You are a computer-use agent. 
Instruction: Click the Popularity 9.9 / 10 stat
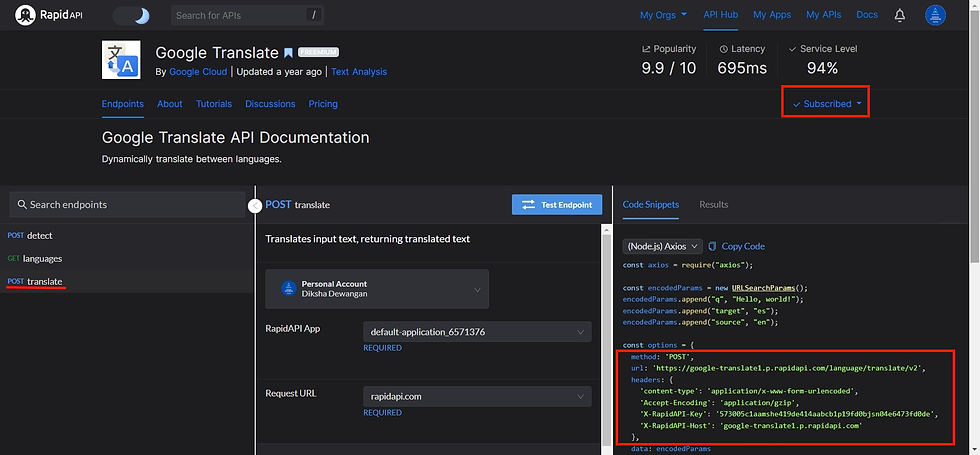(669, 60)
